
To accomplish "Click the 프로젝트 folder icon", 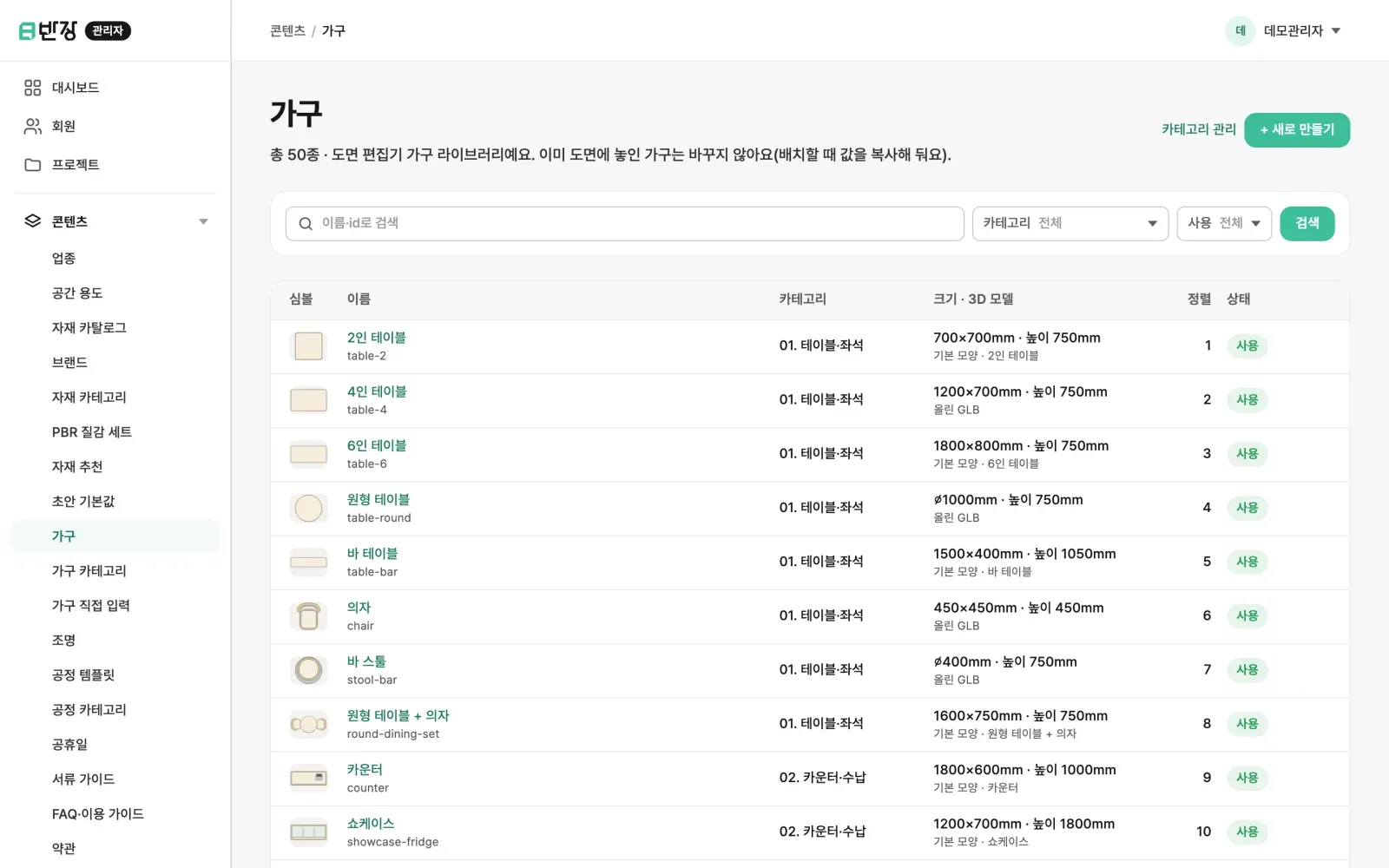I will (33, 164).
